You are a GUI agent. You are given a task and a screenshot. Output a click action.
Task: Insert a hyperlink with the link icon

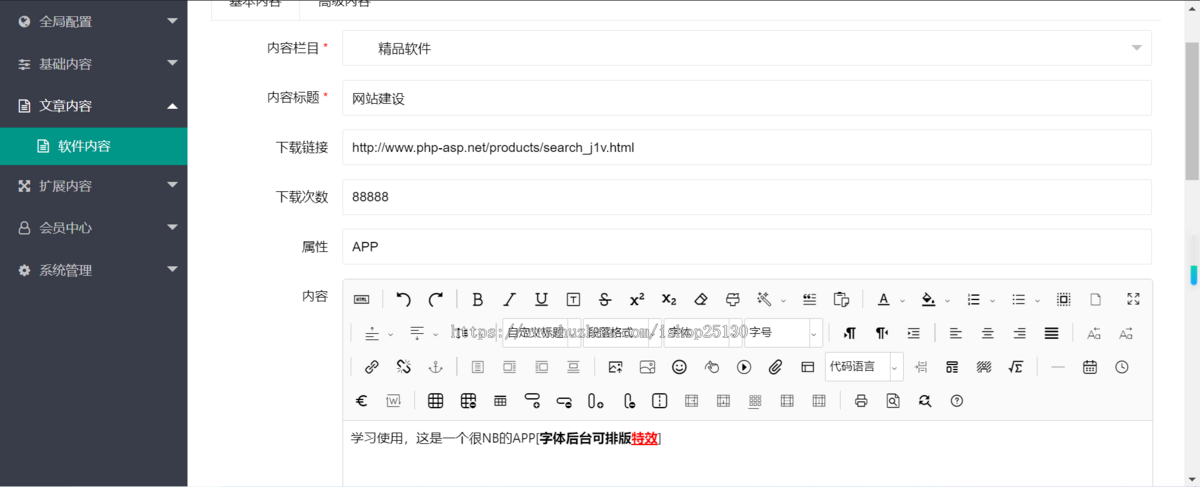[371, 367]
